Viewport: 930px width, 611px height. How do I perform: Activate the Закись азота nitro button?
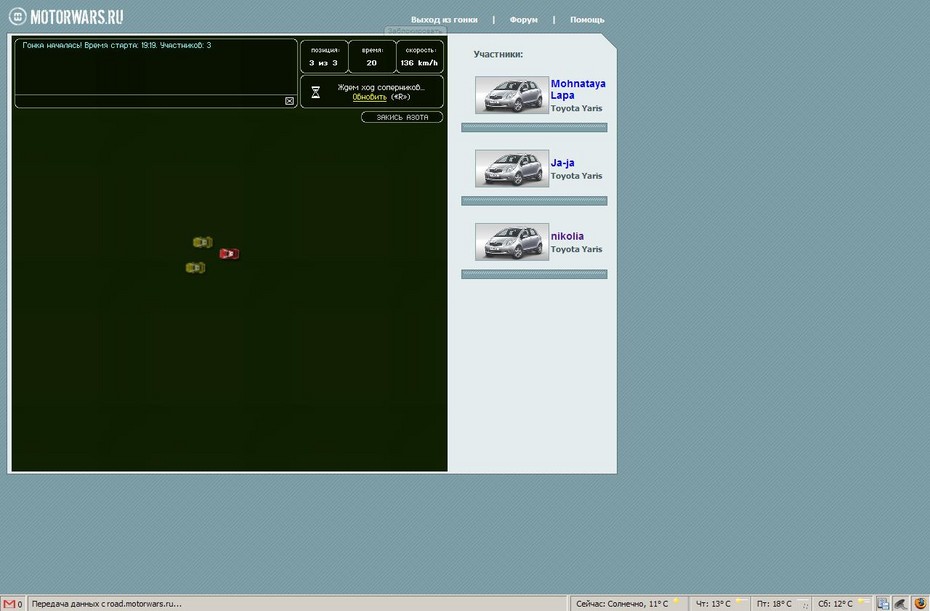pyautogui.click(x=402, y=117)
